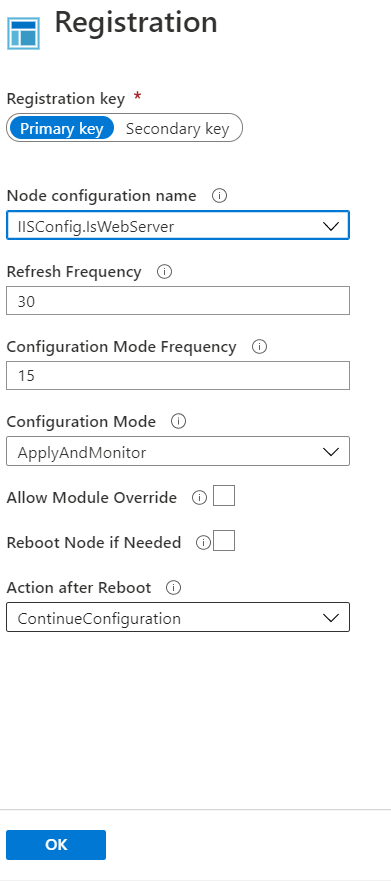The width and height of the screenshot is (391, 881).
Task: Switch to Secondary key option
Action: [x=178, y=128]
